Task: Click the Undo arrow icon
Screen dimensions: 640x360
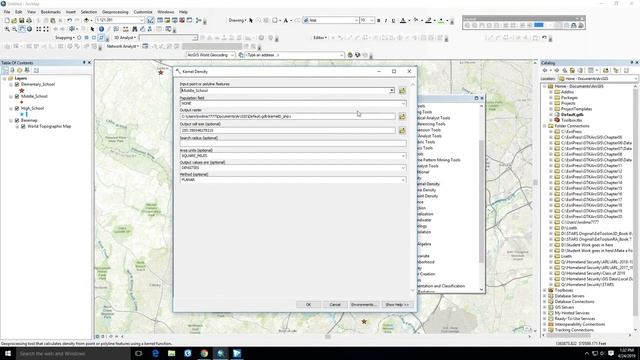Action: coord(70,20)
